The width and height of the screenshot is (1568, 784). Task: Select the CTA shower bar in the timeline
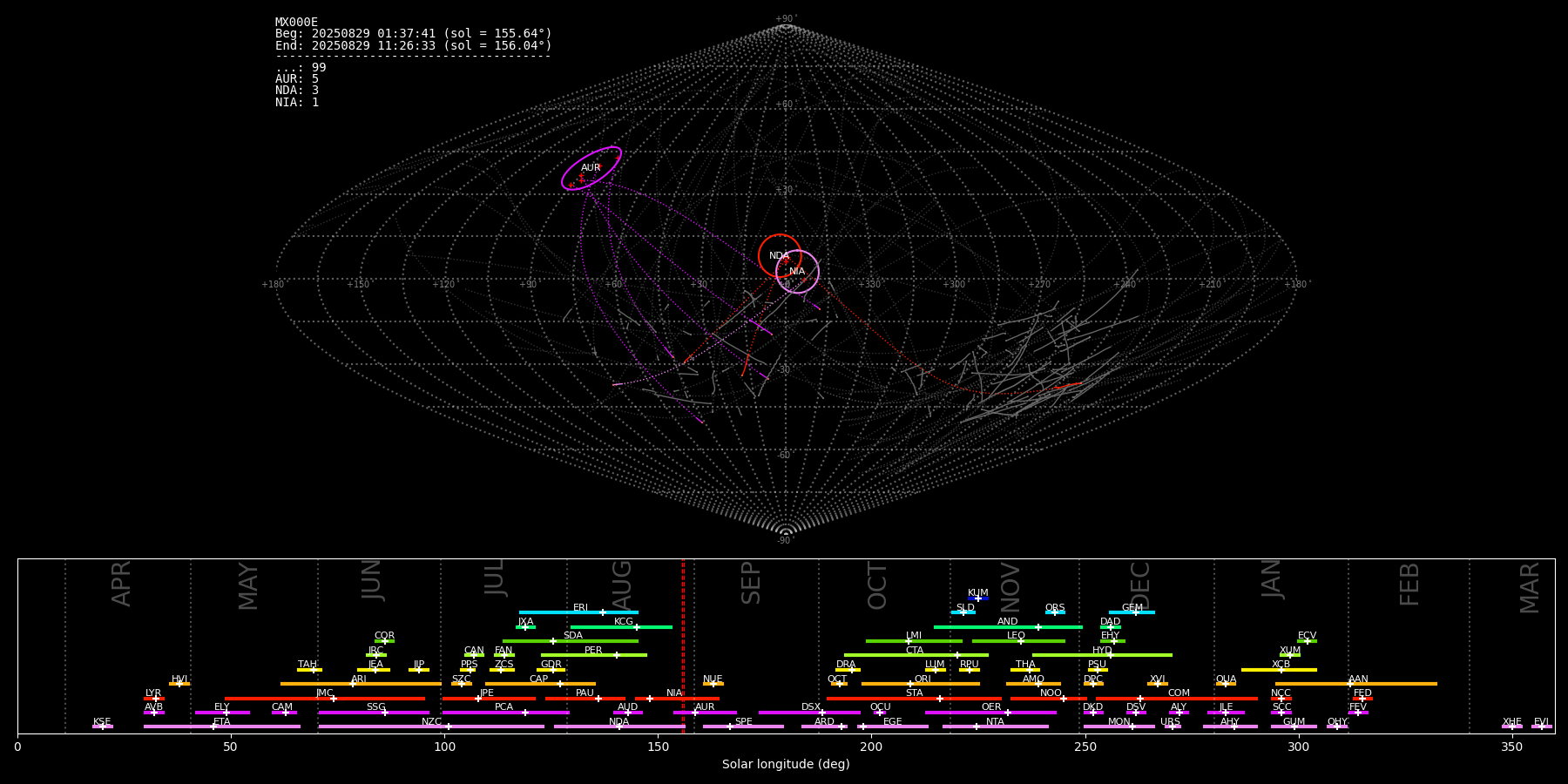(916, 655)
